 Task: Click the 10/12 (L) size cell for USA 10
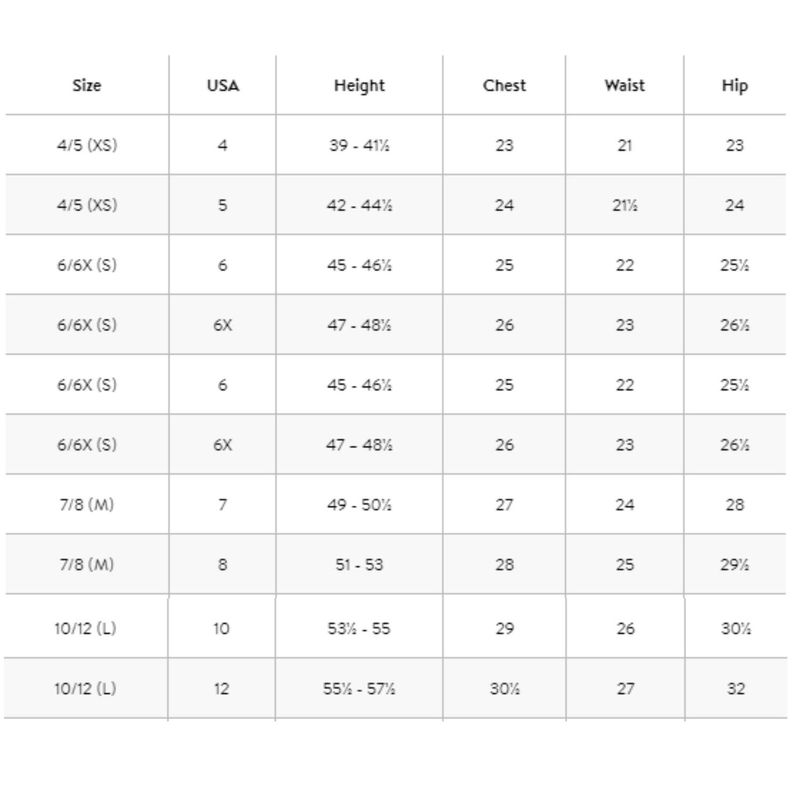tap(86, 628)
